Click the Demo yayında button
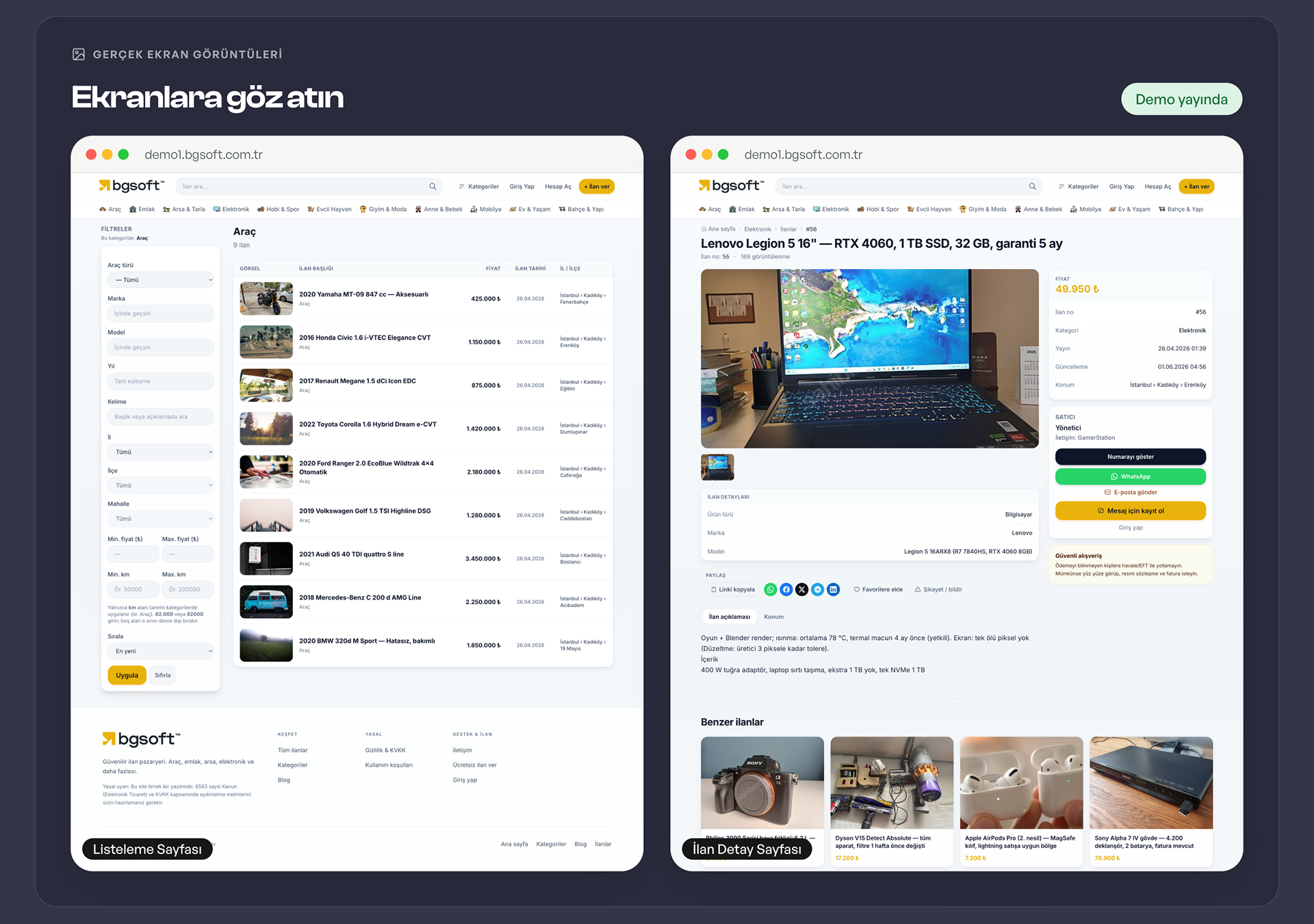 pyautogui.click(x=1181, y=99)
